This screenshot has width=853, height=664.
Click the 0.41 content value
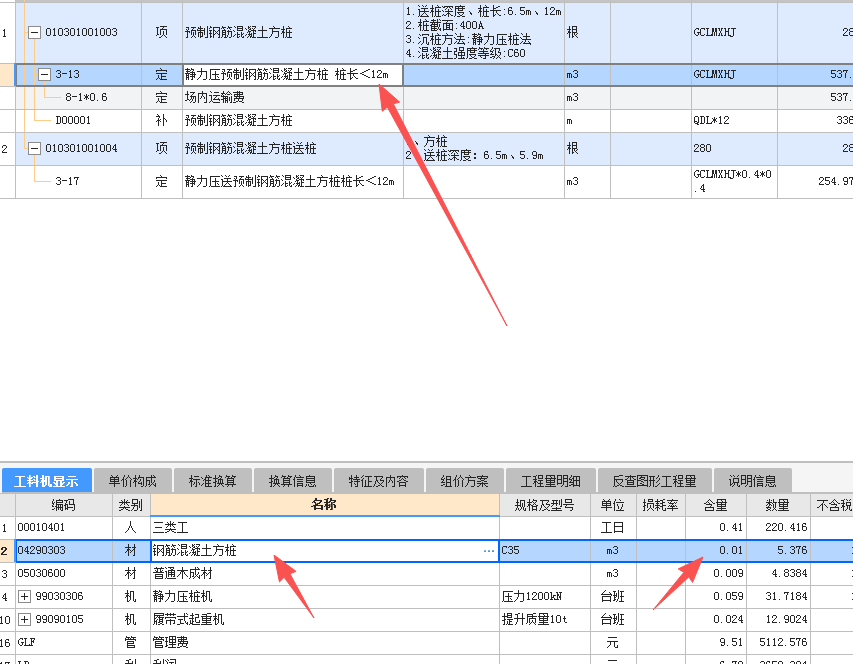(731, 528)
